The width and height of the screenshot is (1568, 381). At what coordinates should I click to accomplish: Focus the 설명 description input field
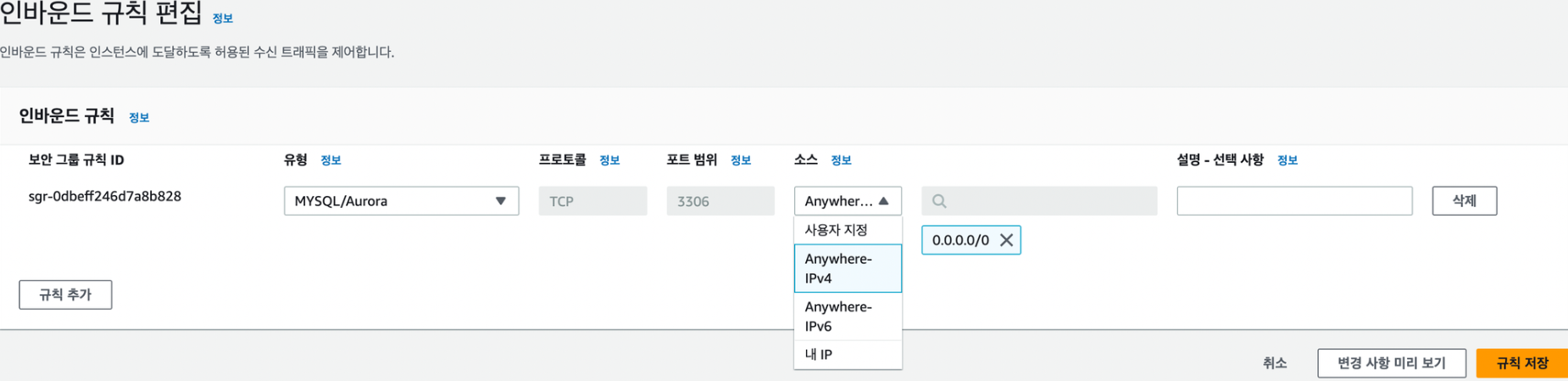(x=1294, y=201)
